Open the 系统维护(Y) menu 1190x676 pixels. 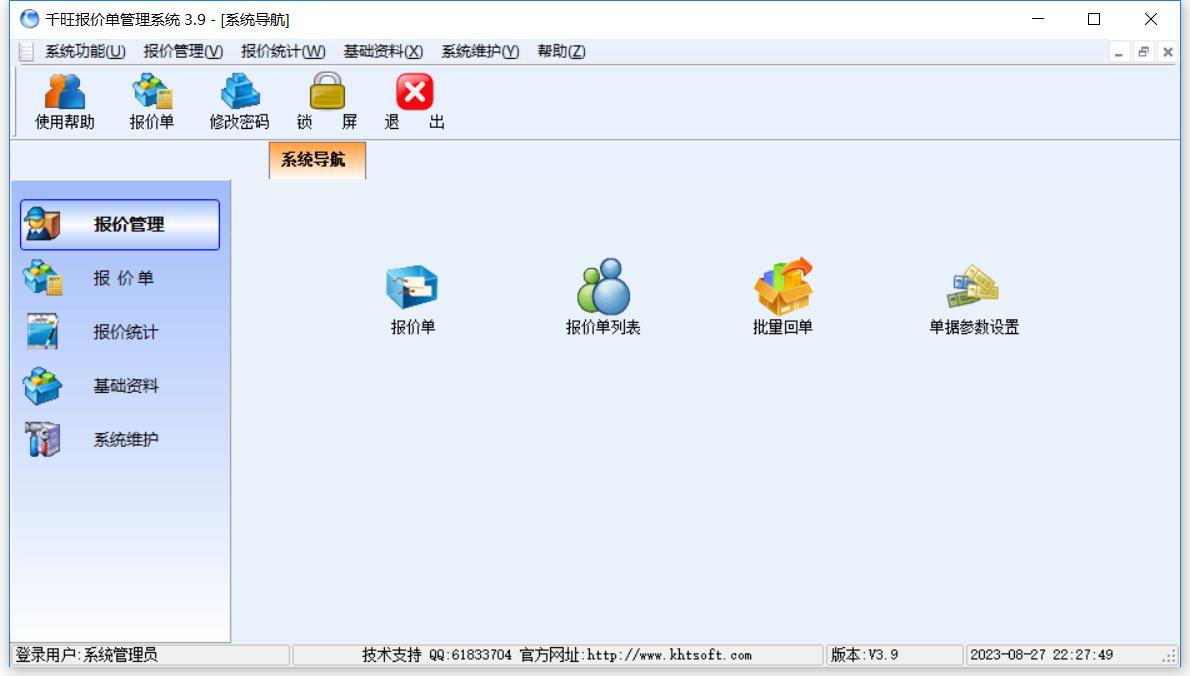pyautogui.click(x=480, y=52)
